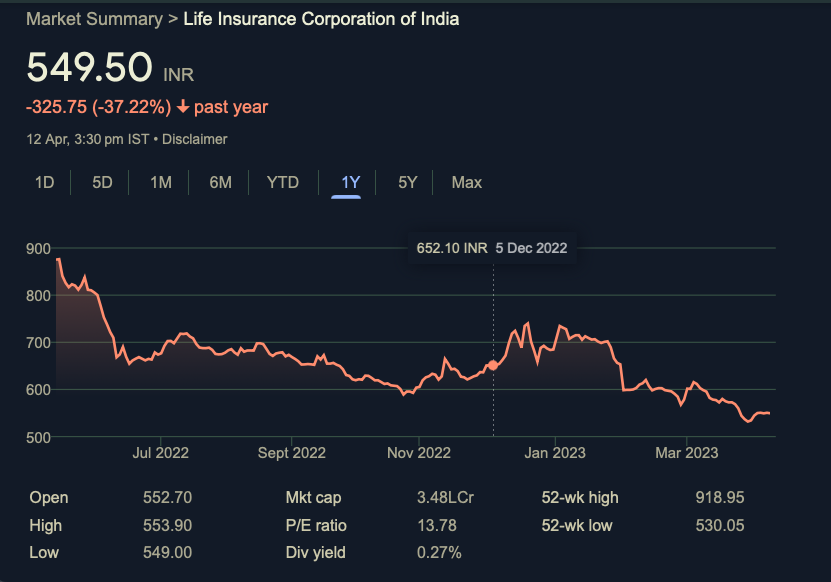Click the -325.75 (-37.22%) change value
The image size is (831, 582).
tap(99, 107)
